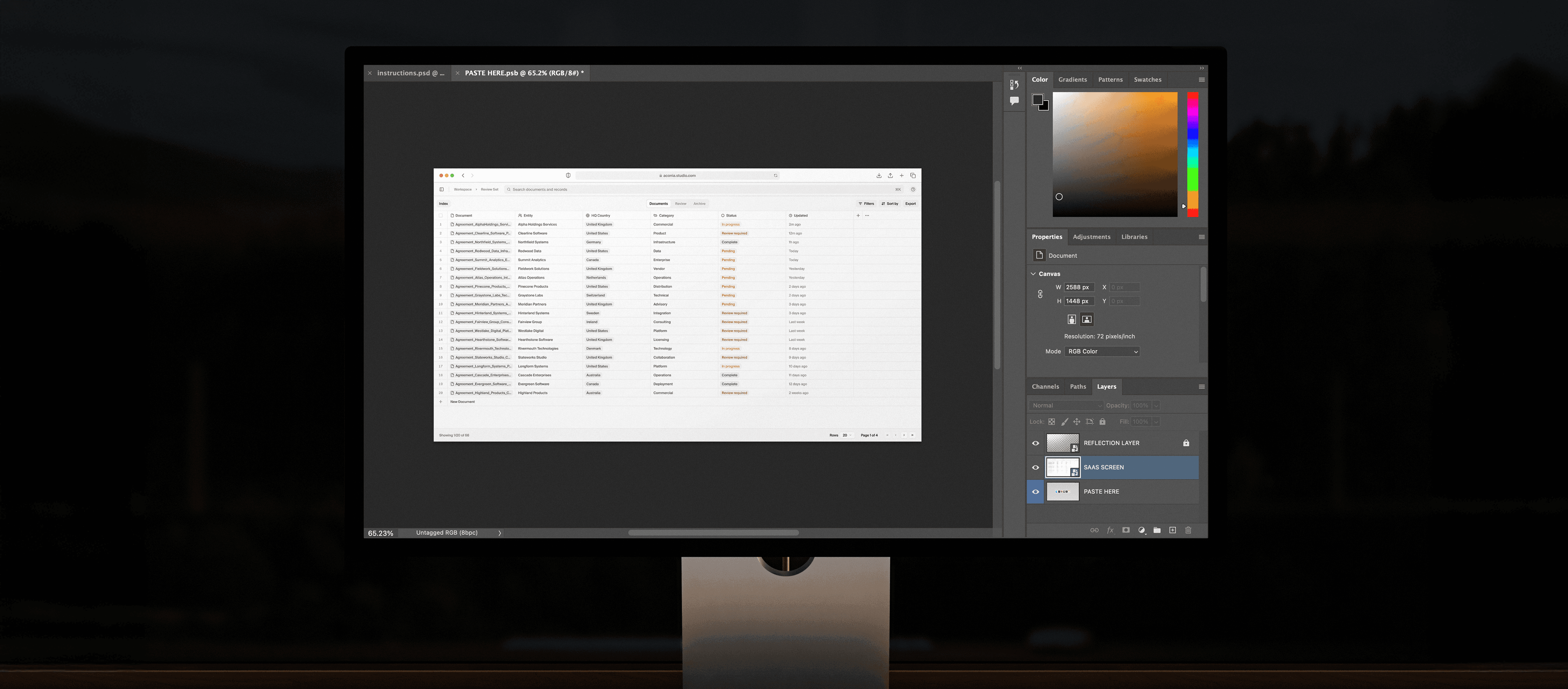Create a new layer with plus icon
The image size is (1568, 689).
[1172, 530]
